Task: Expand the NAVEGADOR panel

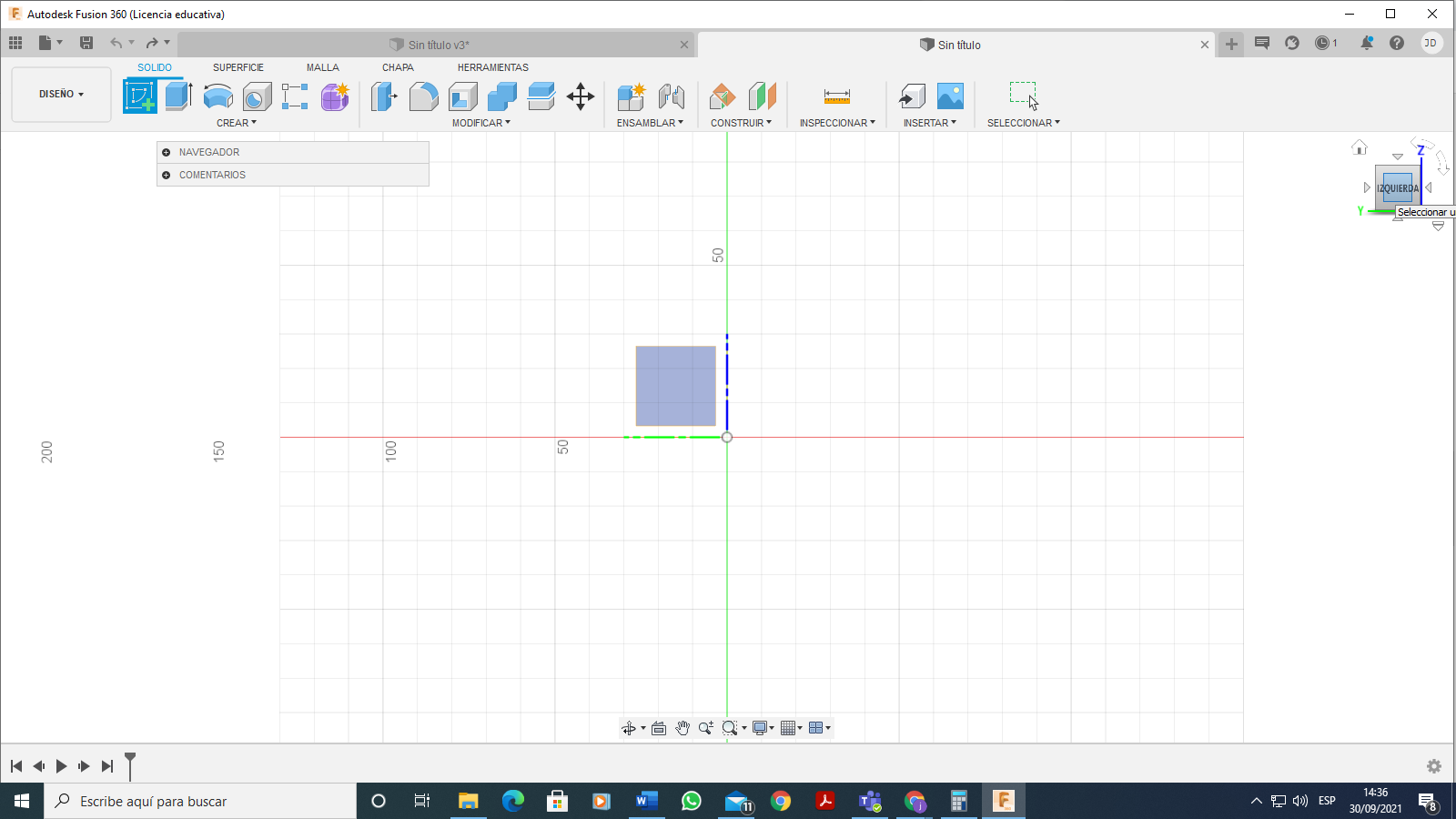Action: point(167,152)
